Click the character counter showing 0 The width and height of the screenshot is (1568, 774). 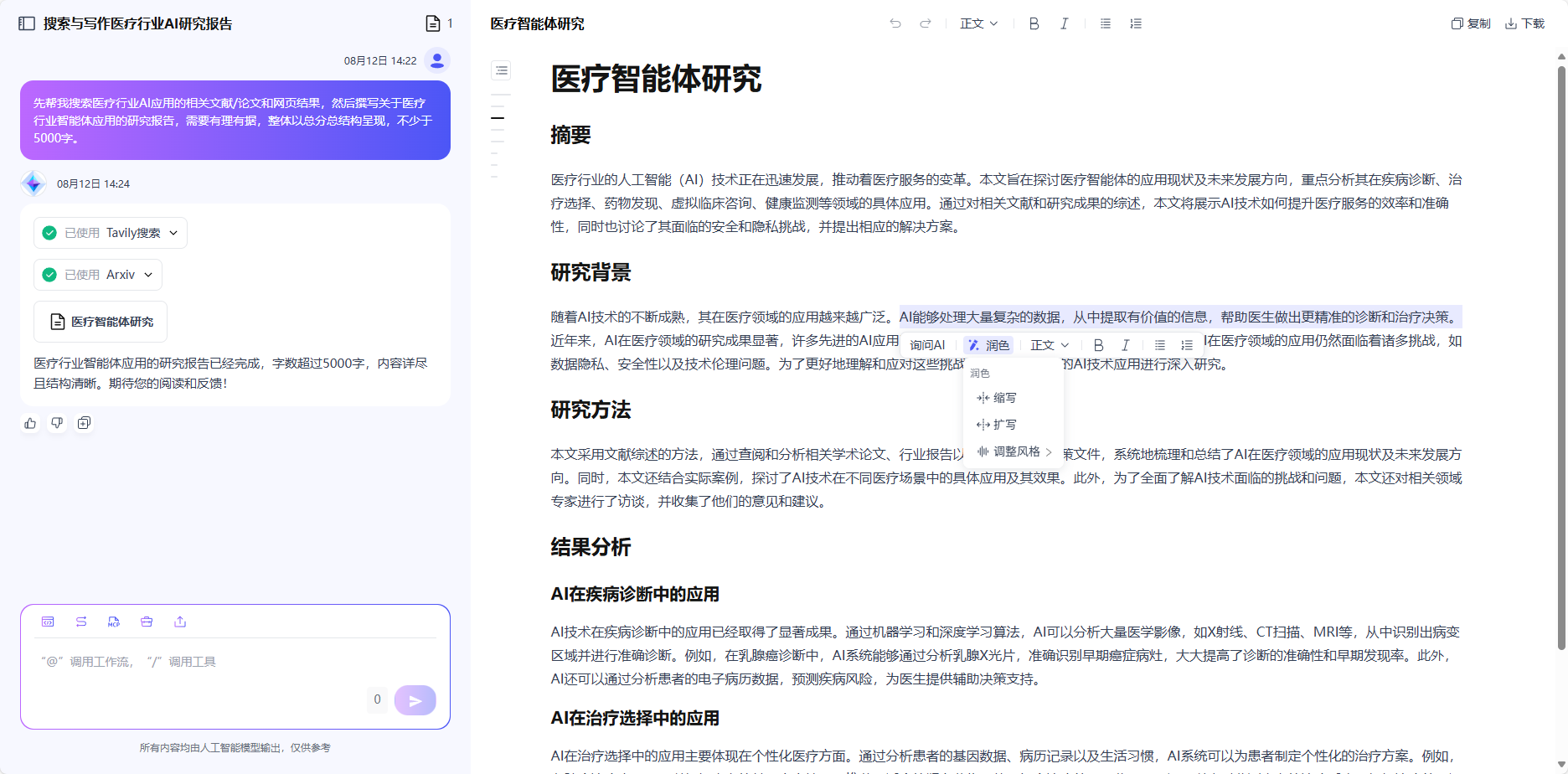tap(377, 699)
